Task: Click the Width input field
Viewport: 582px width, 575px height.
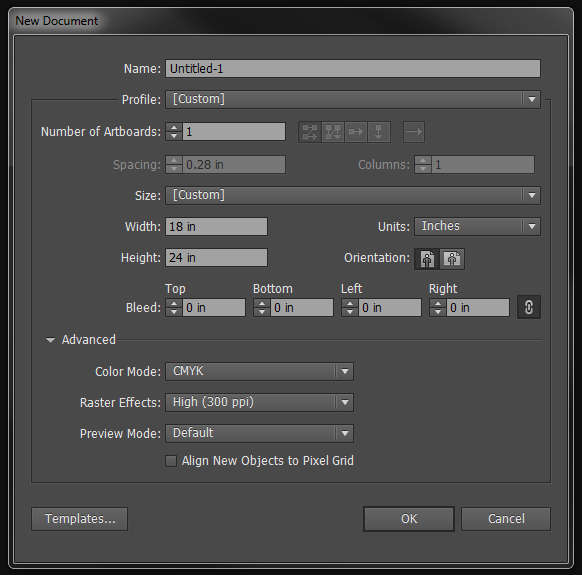Action: click(216, 226)
